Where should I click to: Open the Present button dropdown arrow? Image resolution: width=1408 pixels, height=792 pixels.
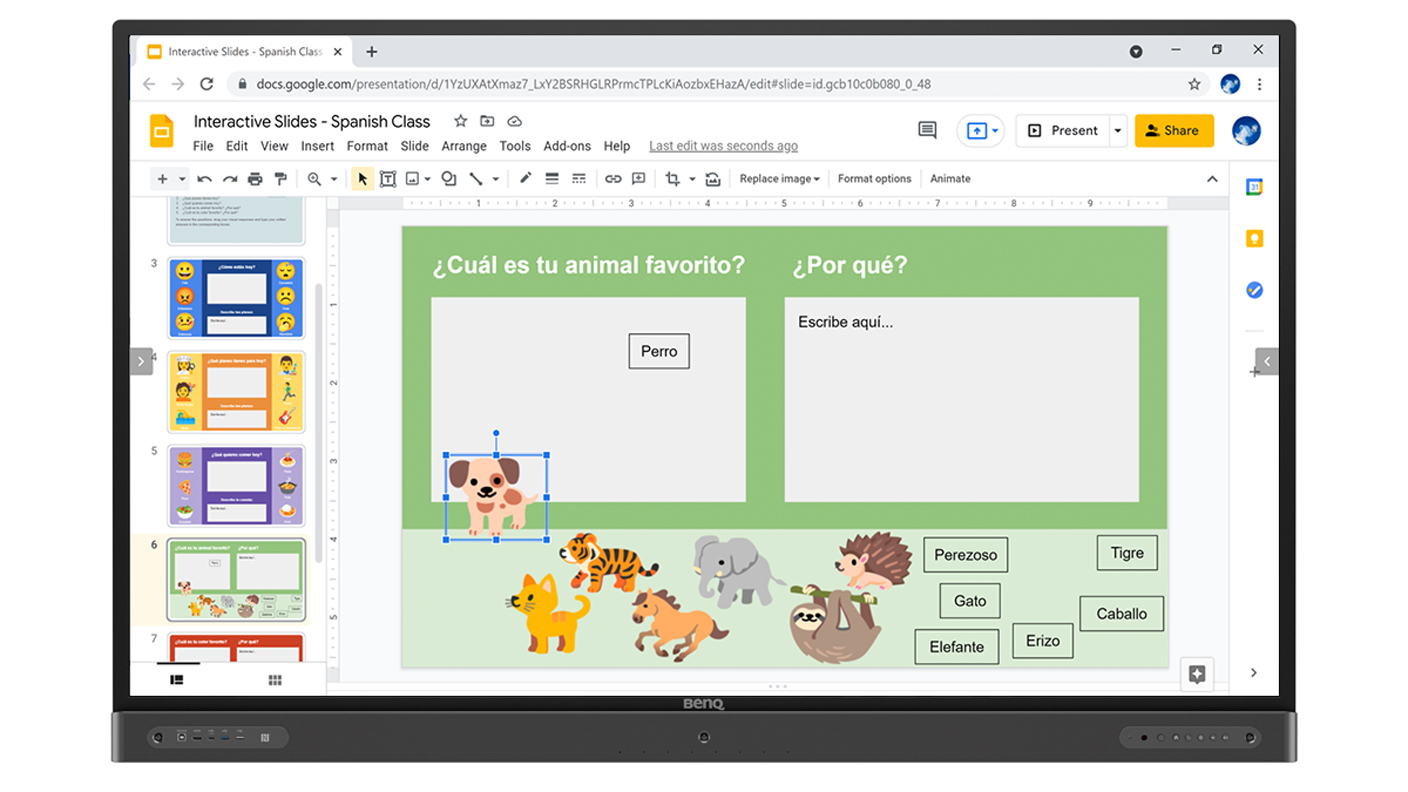pyautogui.click(x=1117, y=130)
